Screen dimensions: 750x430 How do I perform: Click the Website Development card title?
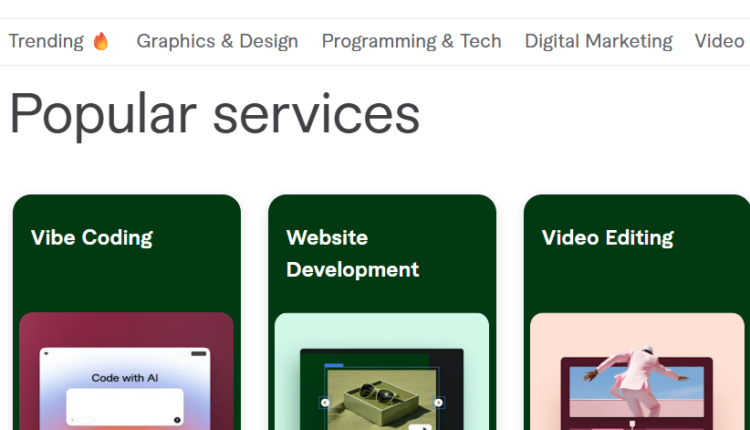pyautogui.click(x=353, y=254)
